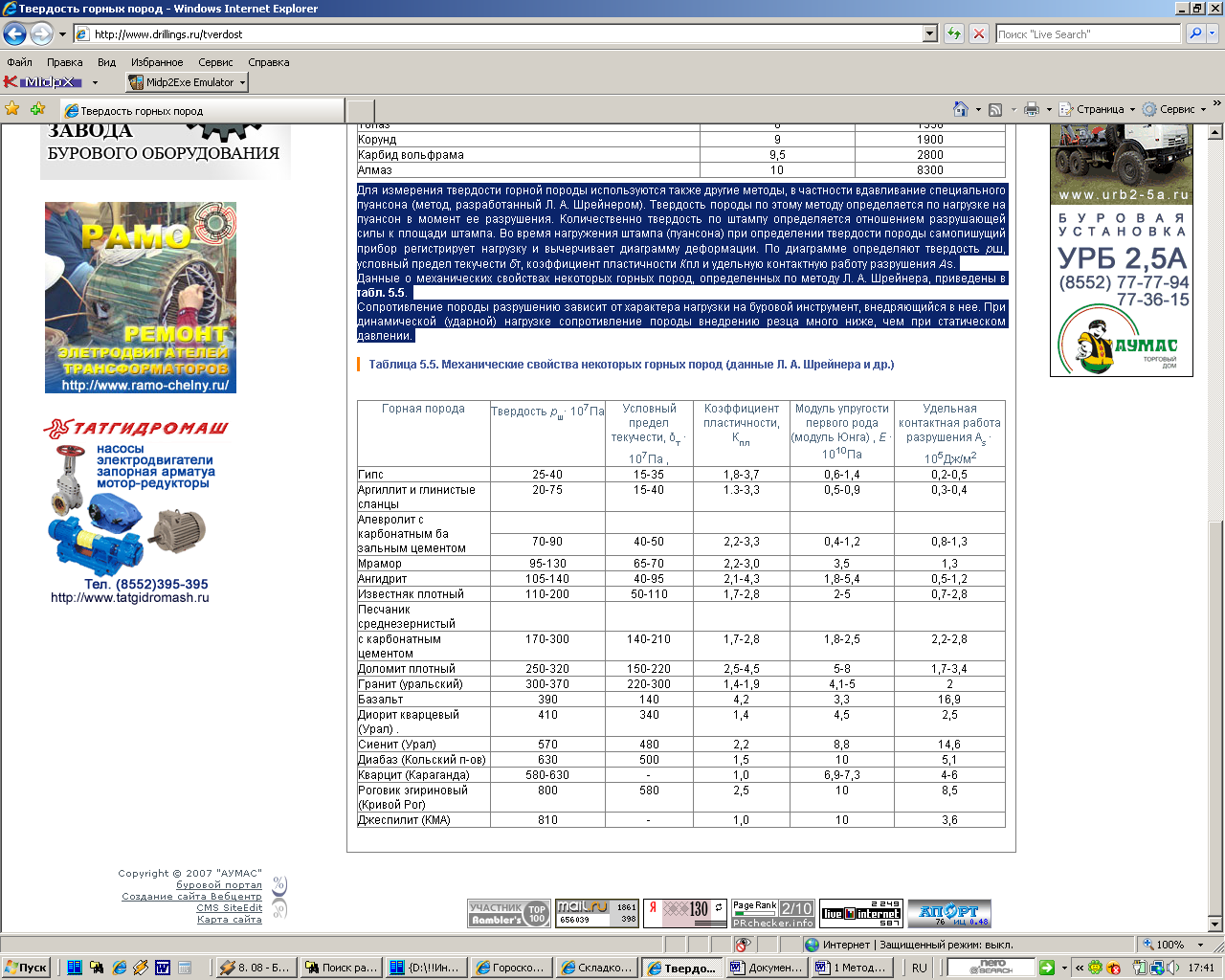Click the Add to Favorites star-plus icon
The width and height of the screenshot is (1225, 980).
click(38, 109)
